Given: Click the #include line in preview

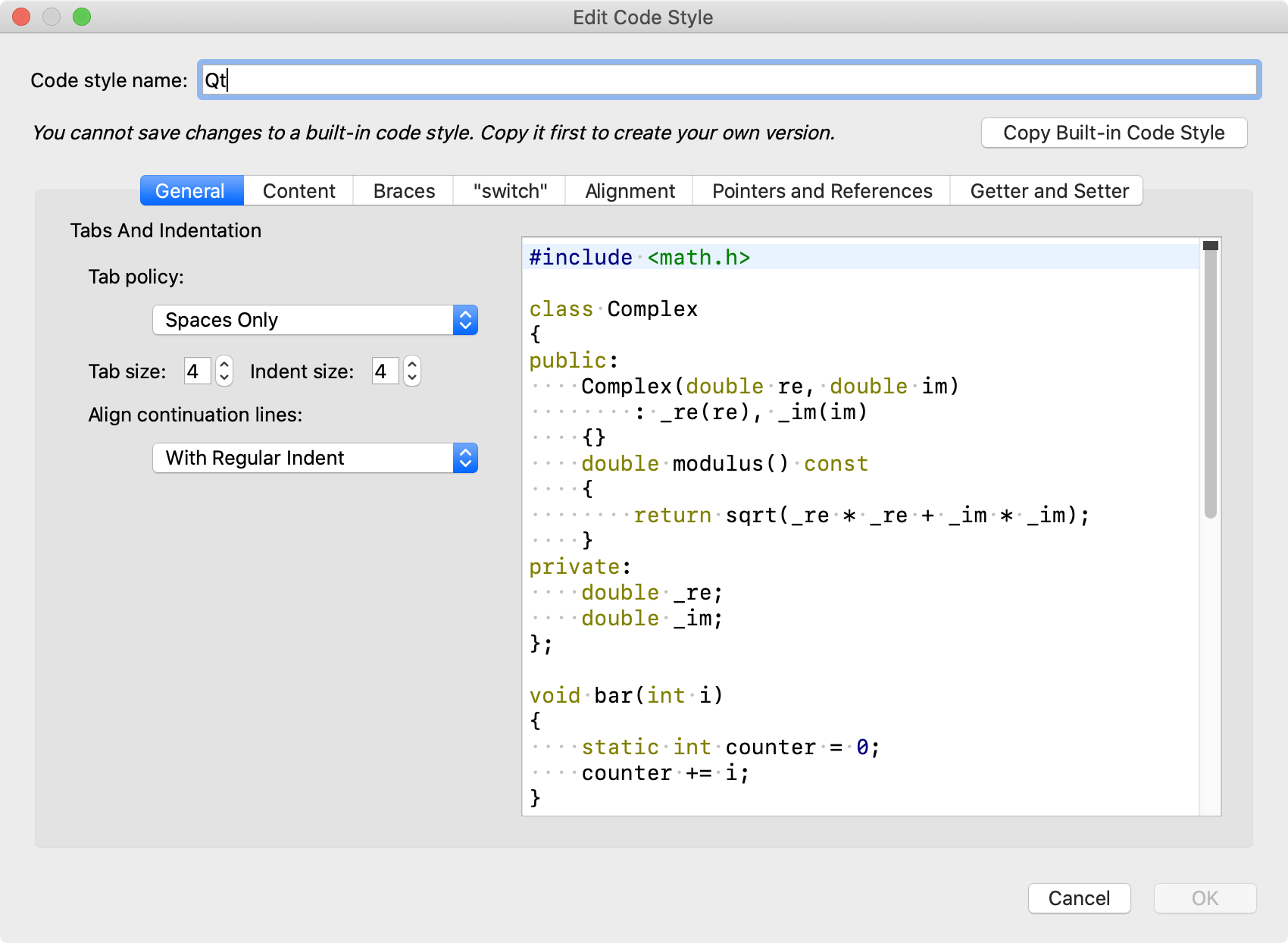Looking at the screenshot, I should coord(639,258).
